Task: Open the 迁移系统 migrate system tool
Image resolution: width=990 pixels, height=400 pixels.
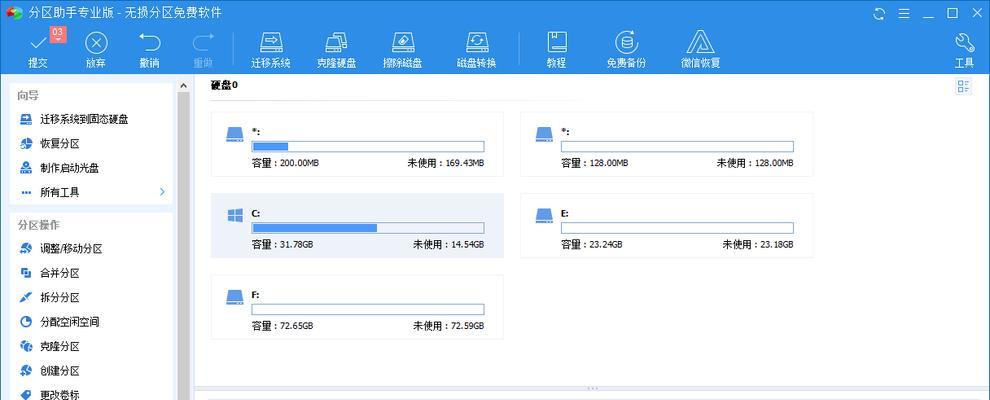Action: tap(271, 50)
